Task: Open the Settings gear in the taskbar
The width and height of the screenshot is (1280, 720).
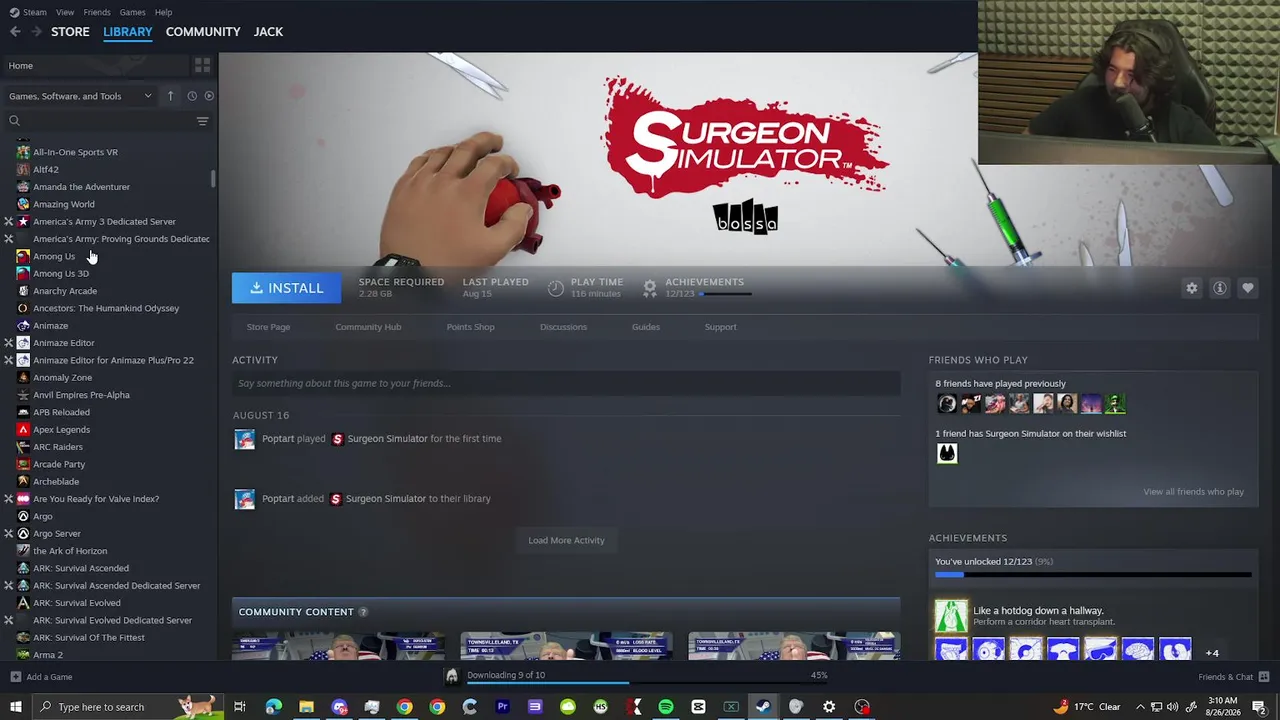Action: (829, 707)
